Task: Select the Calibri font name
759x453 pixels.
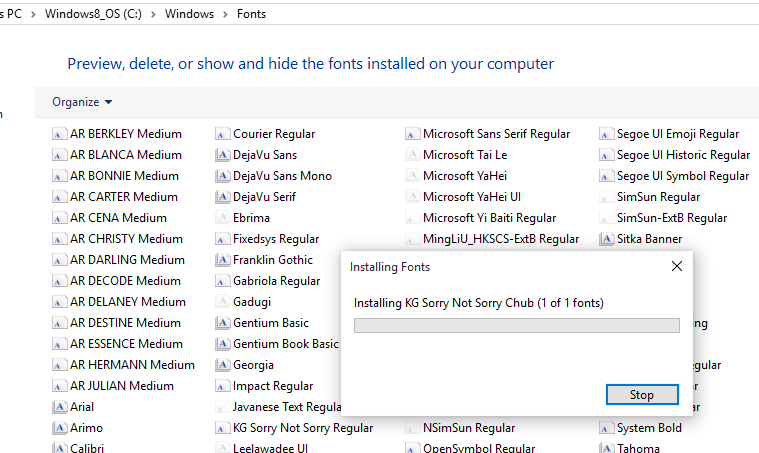Action: tap(87, 448)
